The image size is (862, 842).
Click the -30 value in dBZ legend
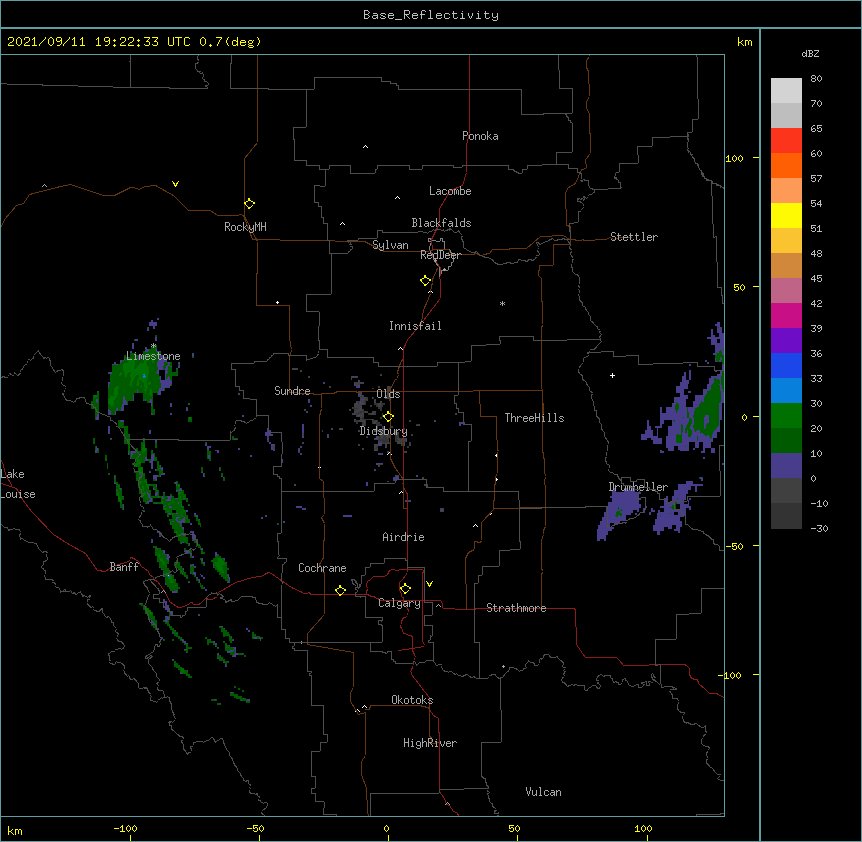819,528
